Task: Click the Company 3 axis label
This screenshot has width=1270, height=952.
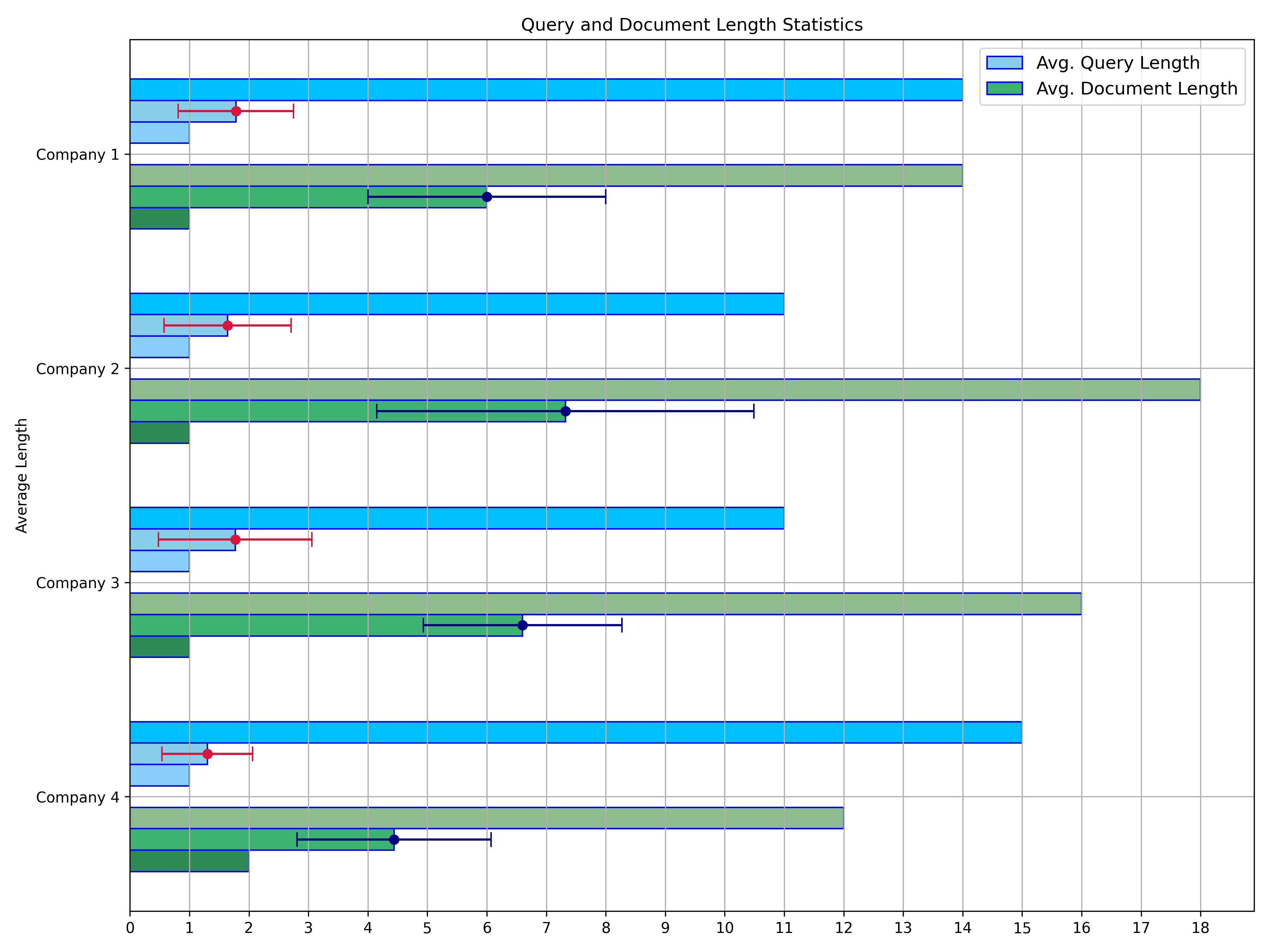Action: (x=77, y=583)
